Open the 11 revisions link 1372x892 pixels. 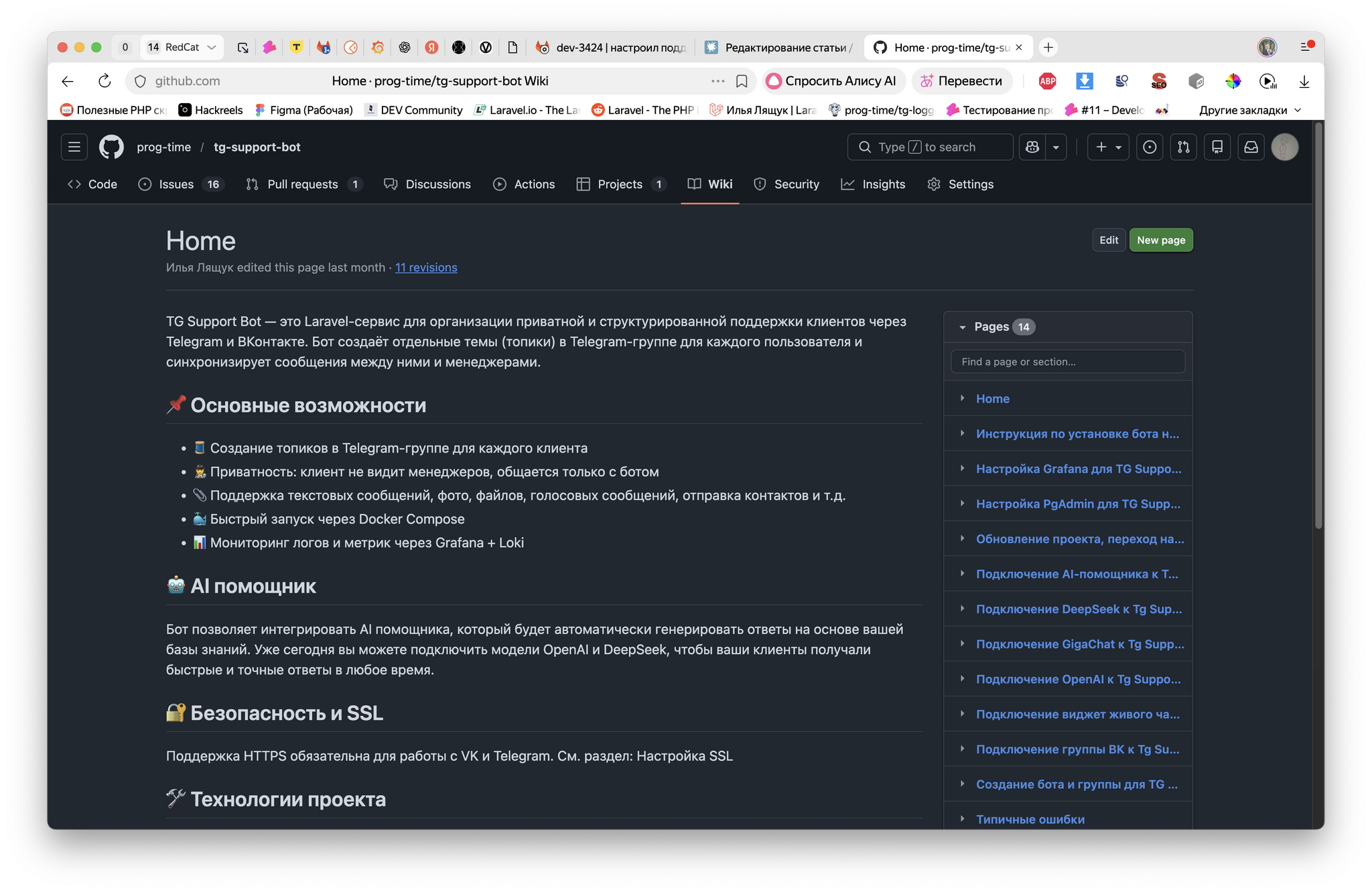tap(426, 268)
